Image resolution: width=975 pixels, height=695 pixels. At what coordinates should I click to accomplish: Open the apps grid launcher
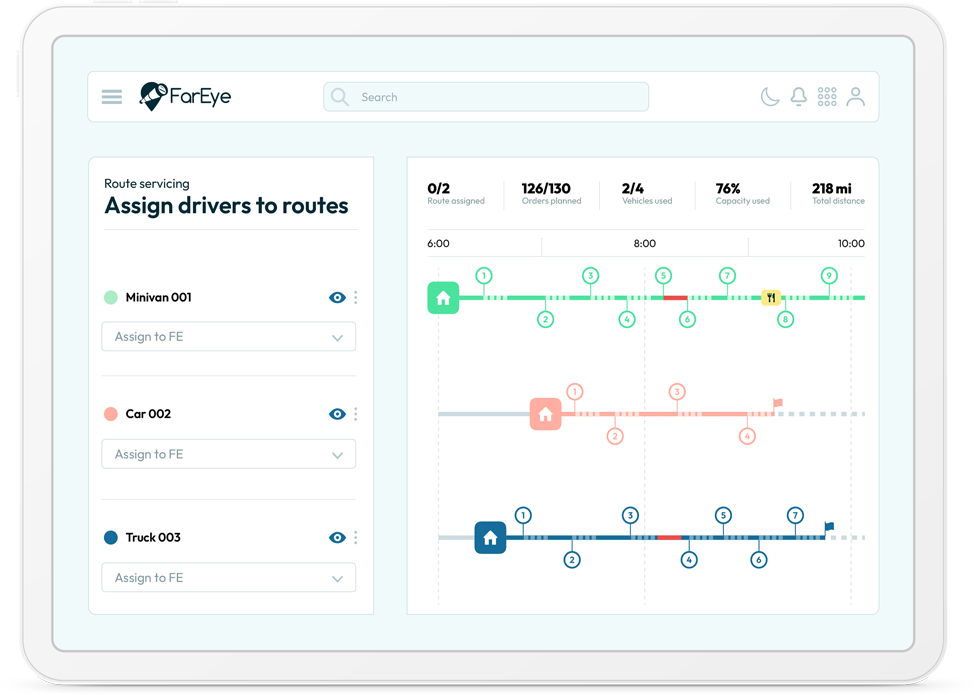pyautogui.click(x=827, y=97)
